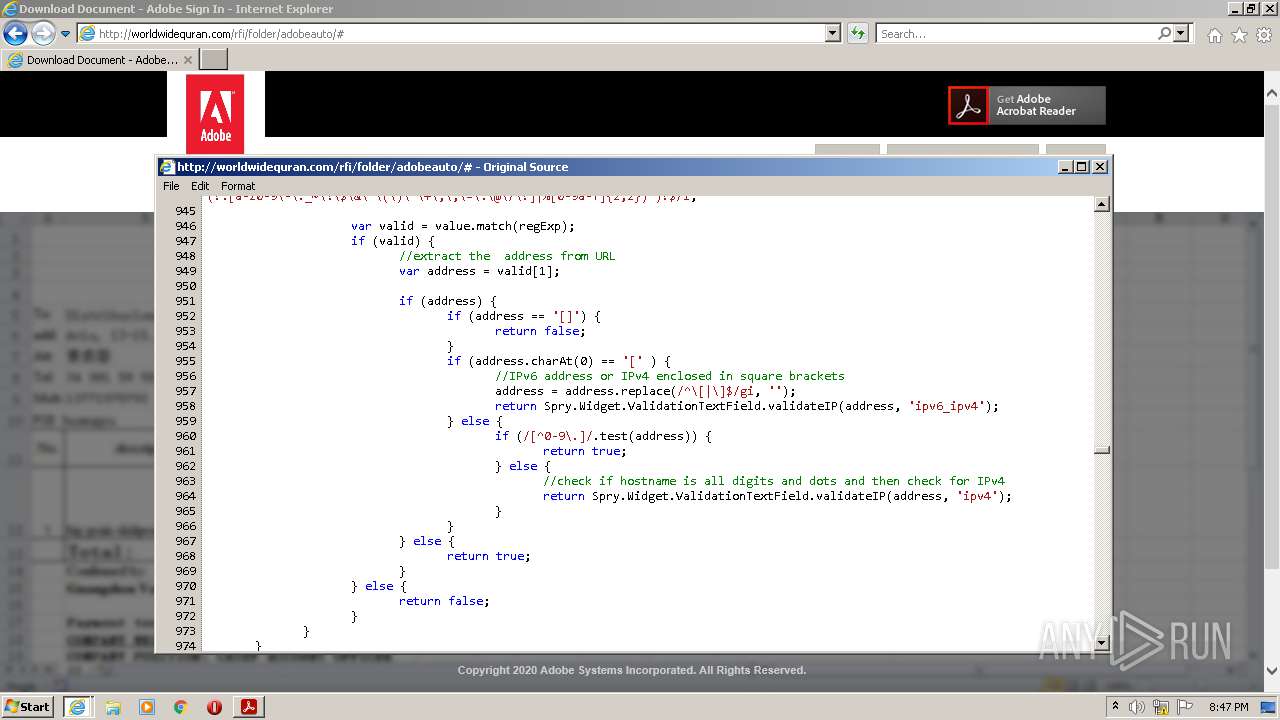Click the volume speaker tray icon

tap(1137, 707)
